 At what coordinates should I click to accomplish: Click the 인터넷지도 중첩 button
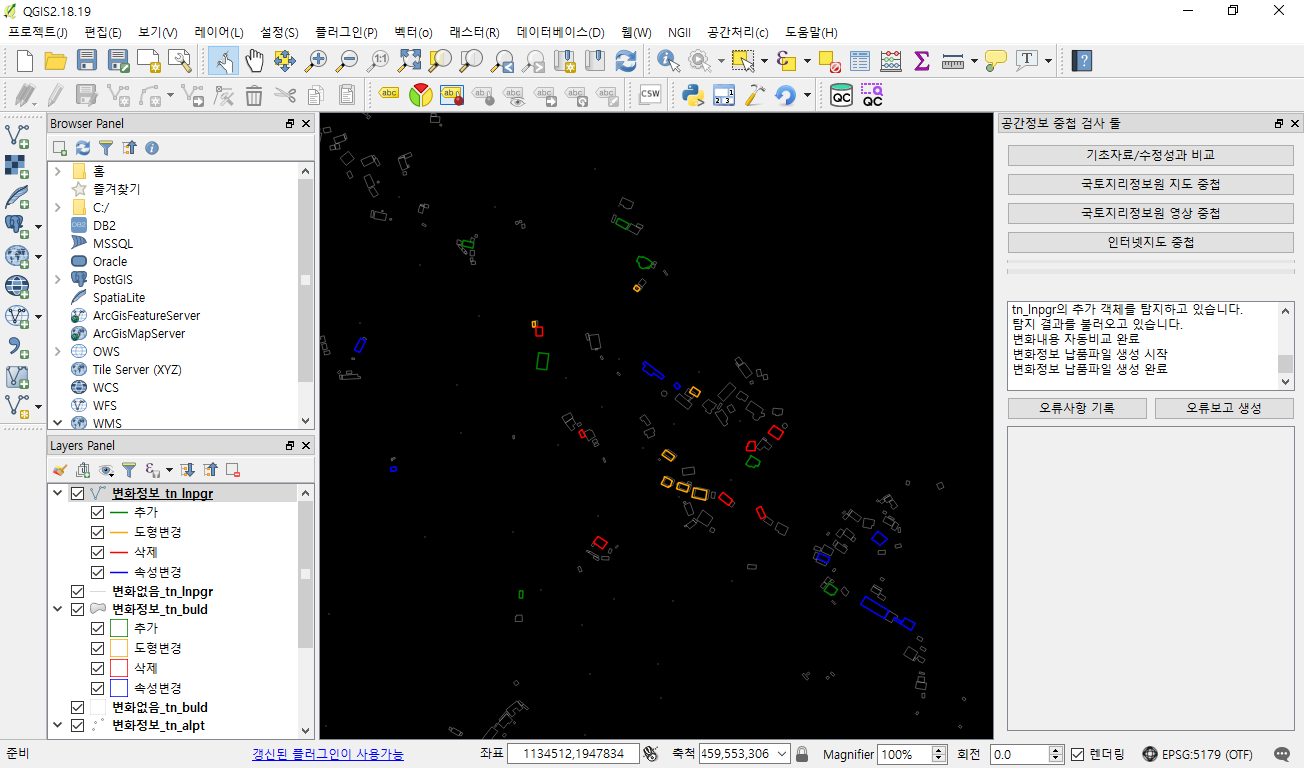(1151, 242)
